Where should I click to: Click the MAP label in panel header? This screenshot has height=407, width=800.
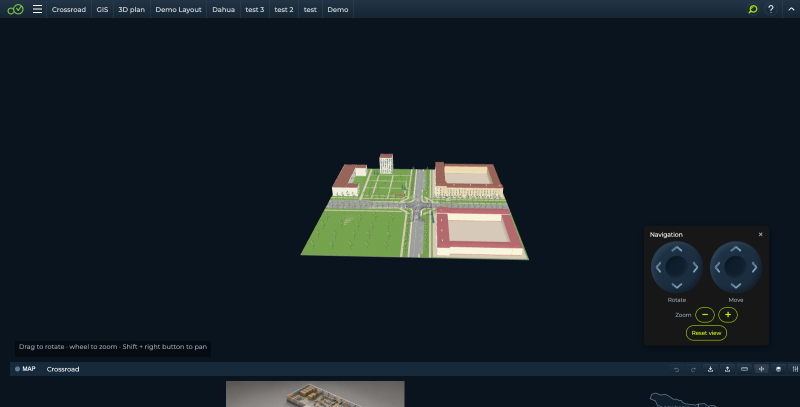29,369
